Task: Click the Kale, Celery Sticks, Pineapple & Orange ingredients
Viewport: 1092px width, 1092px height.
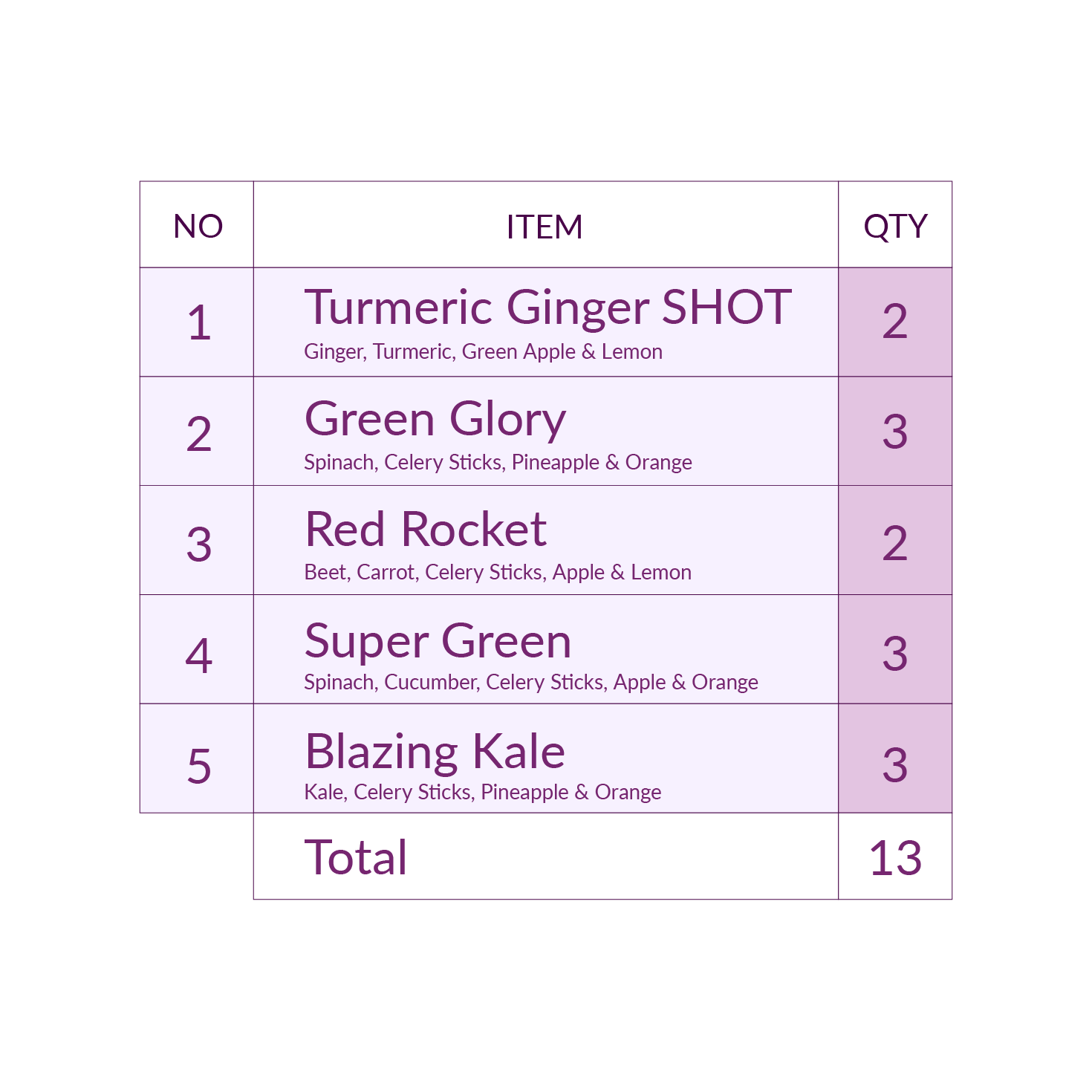Action: (x=483, y=793)
